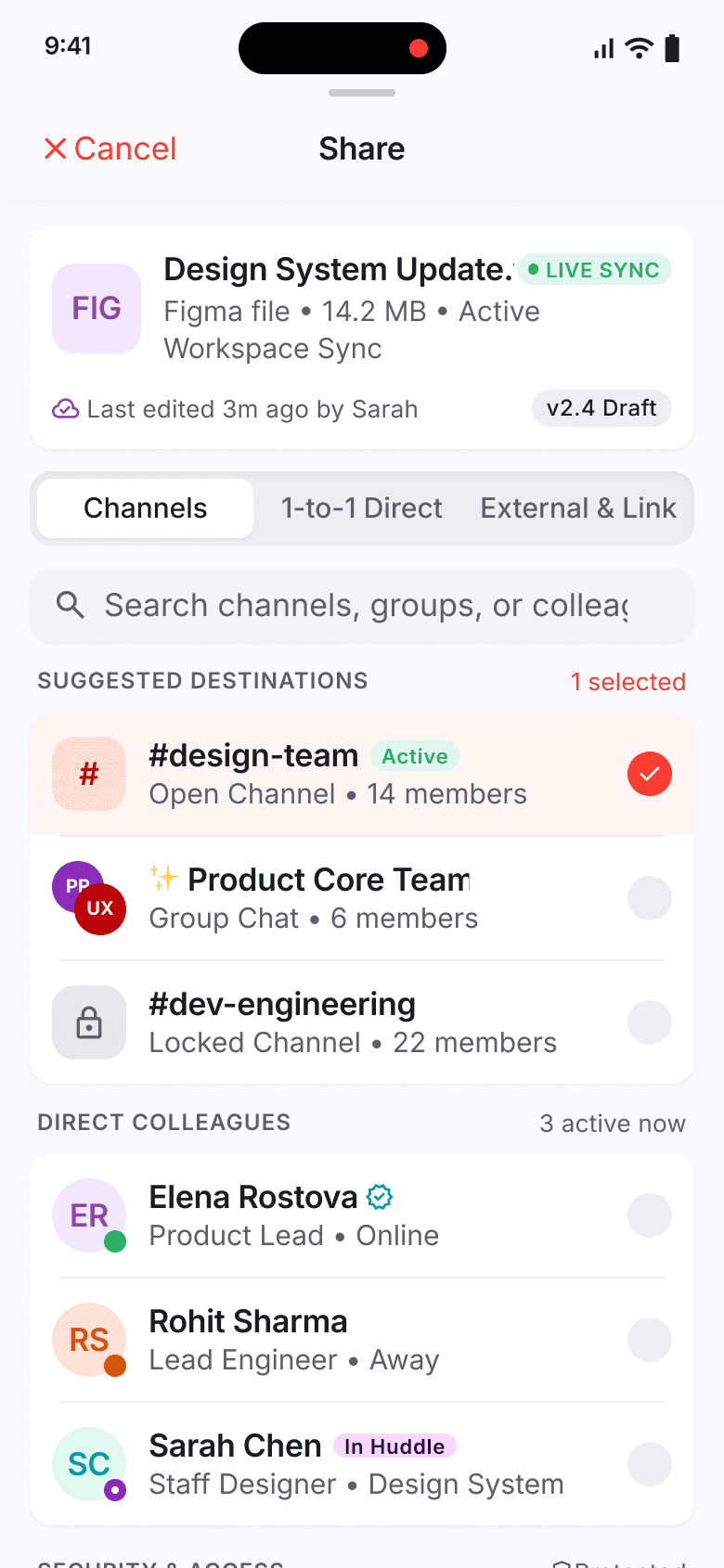Cancel the share sheet
Image resolution: width=724 pixels, height=1568 pixels.
click(110, 148)
